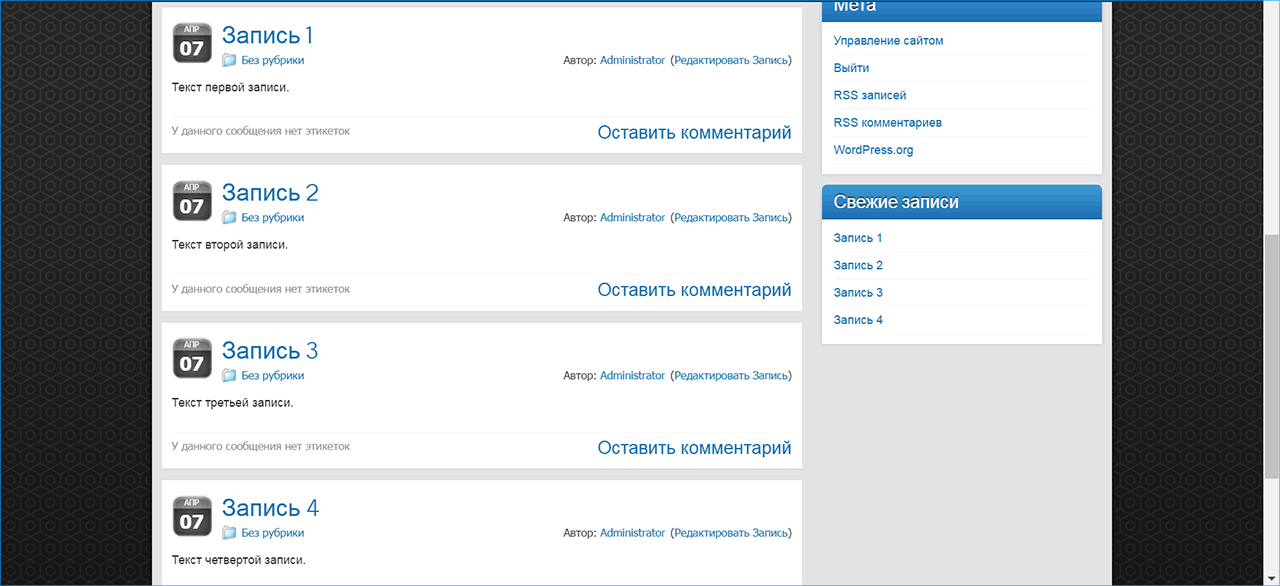The width and height of the screenshot is (1280, 586).
Task: Click Редактировать Запись for Запись 3
Action: (x=731, y=376)
